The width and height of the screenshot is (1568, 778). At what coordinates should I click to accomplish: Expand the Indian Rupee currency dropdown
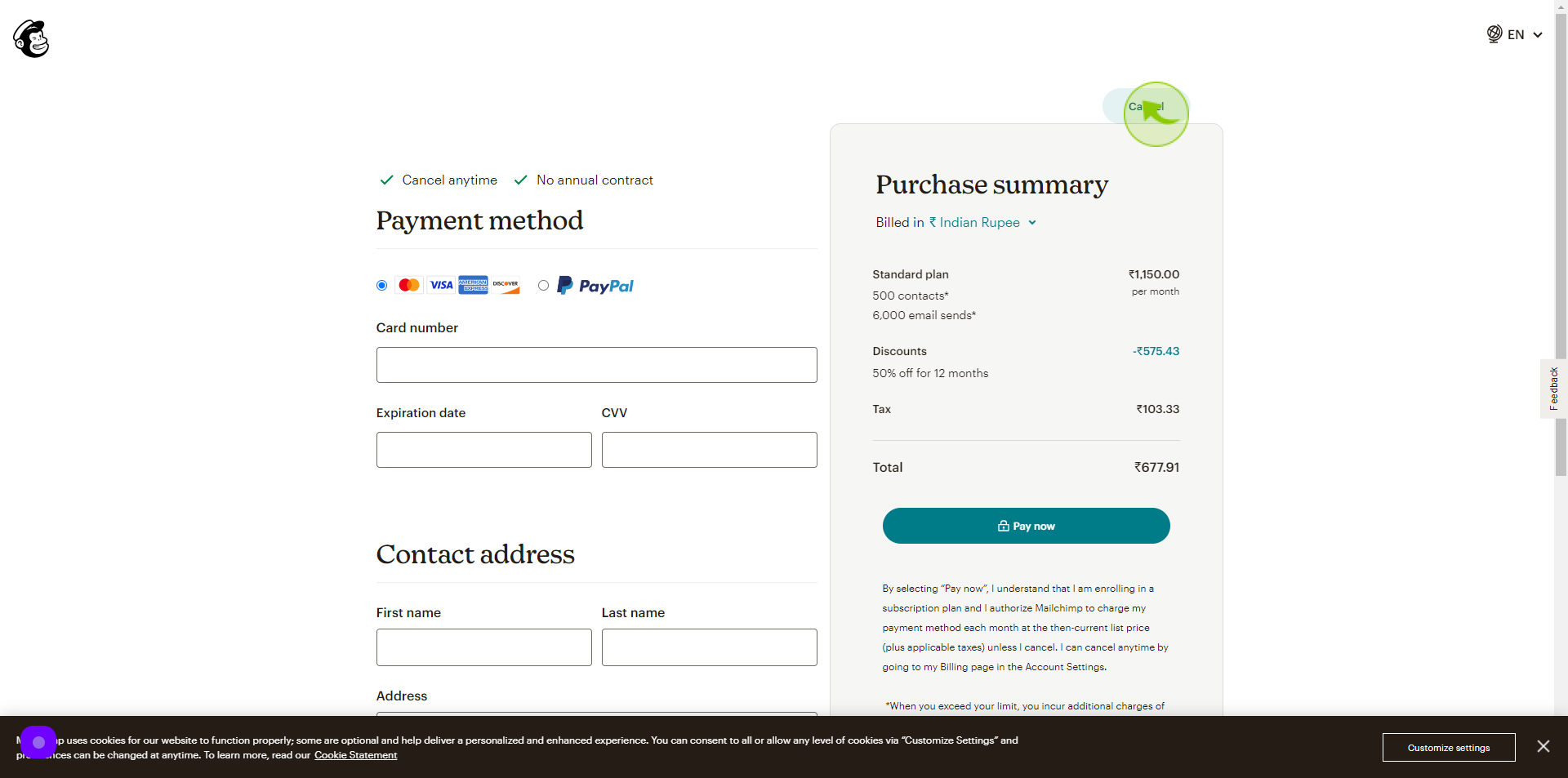click(x=983, y=223)
